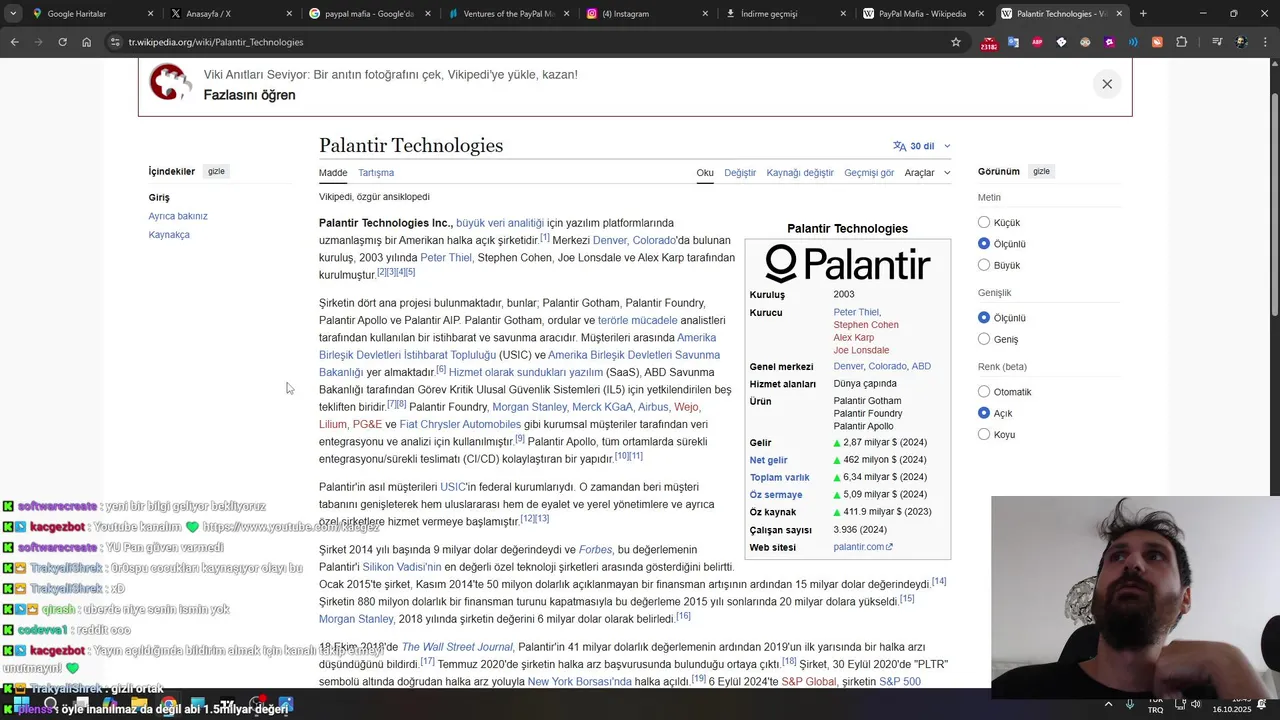This screenshot has width=1280, height=720.
Task: Click the Fazlasını öğren banner link
Action: [249, 95]
